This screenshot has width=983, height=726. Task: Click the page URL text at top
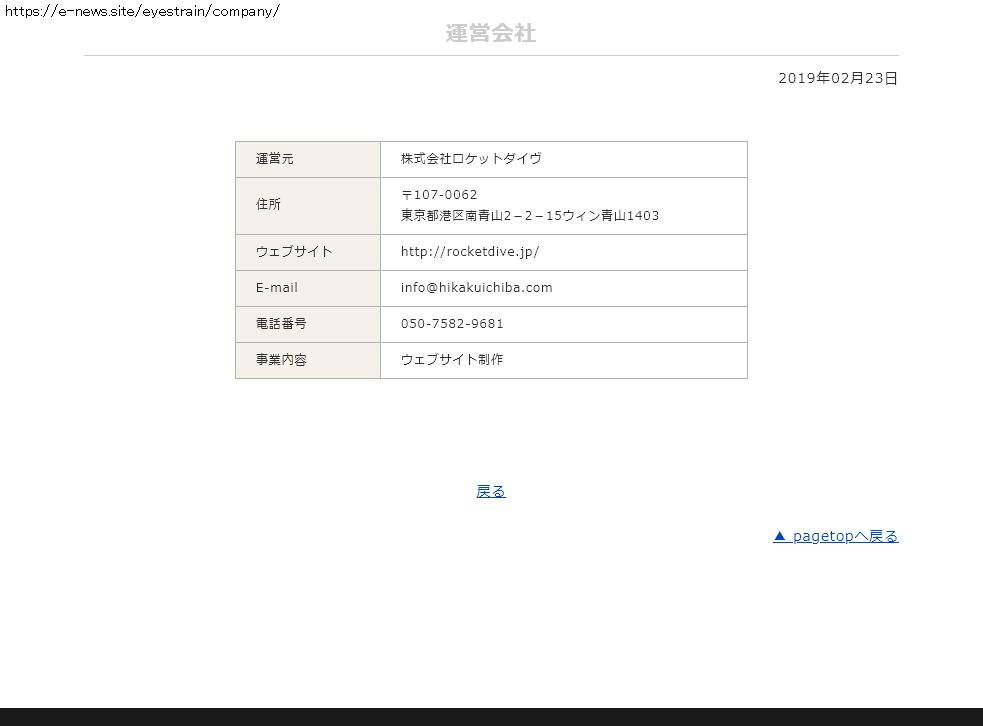click(x=142, y=11)
